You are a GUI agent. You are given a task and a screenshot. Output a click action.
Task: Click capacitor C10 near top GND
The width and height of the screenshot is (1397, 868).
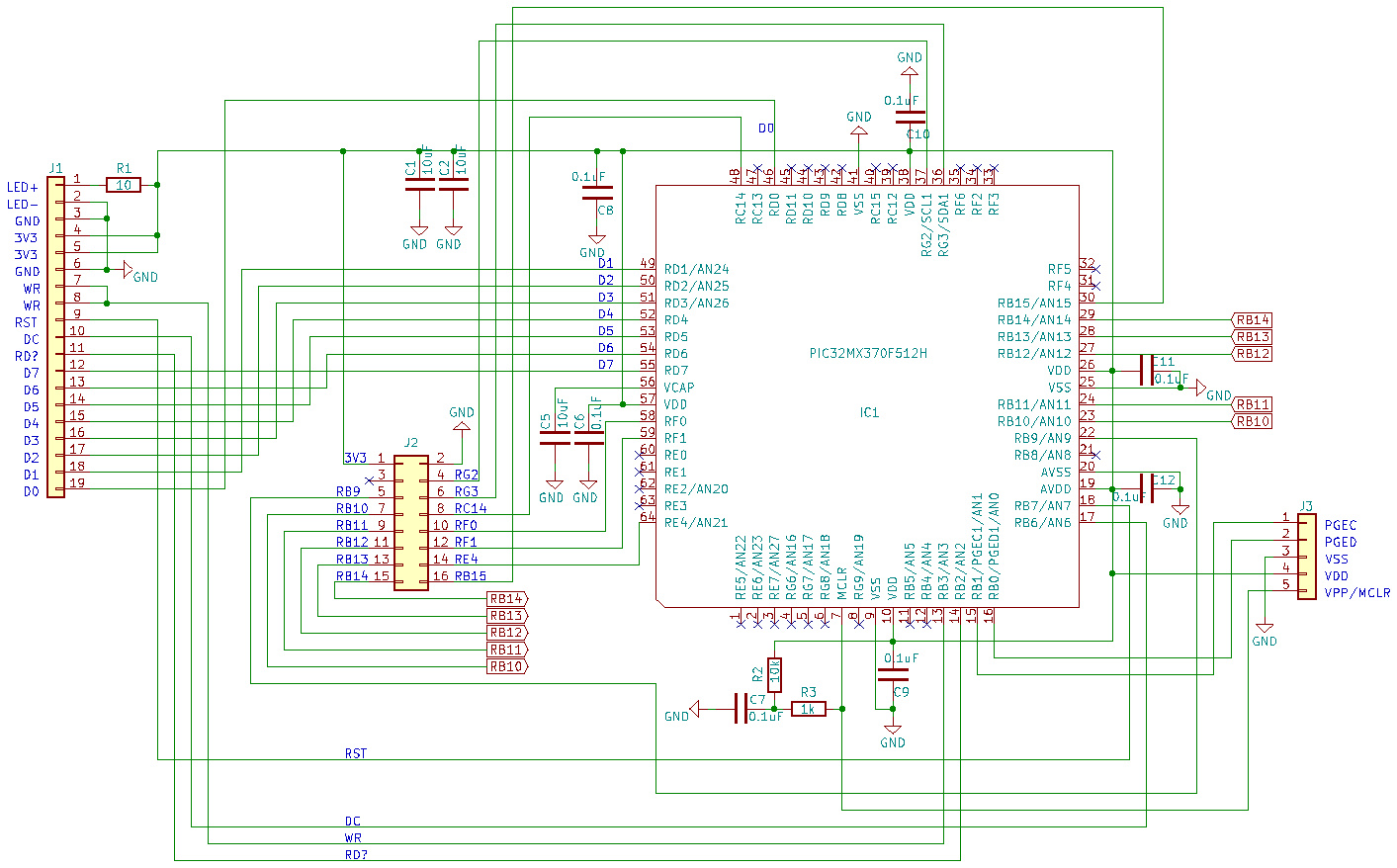point(910,118)
